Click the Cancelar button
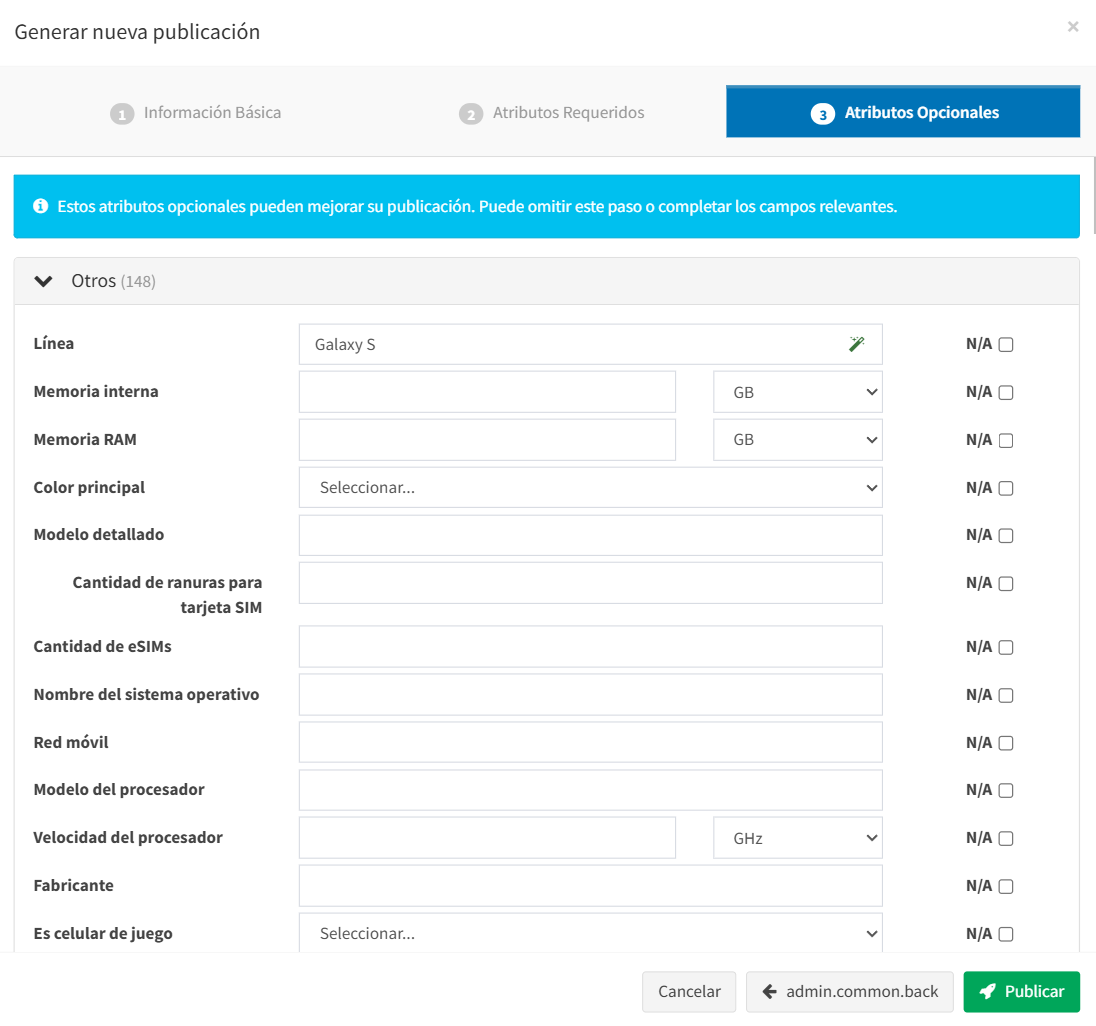The image size is (1096, 1026). [689, 992]
